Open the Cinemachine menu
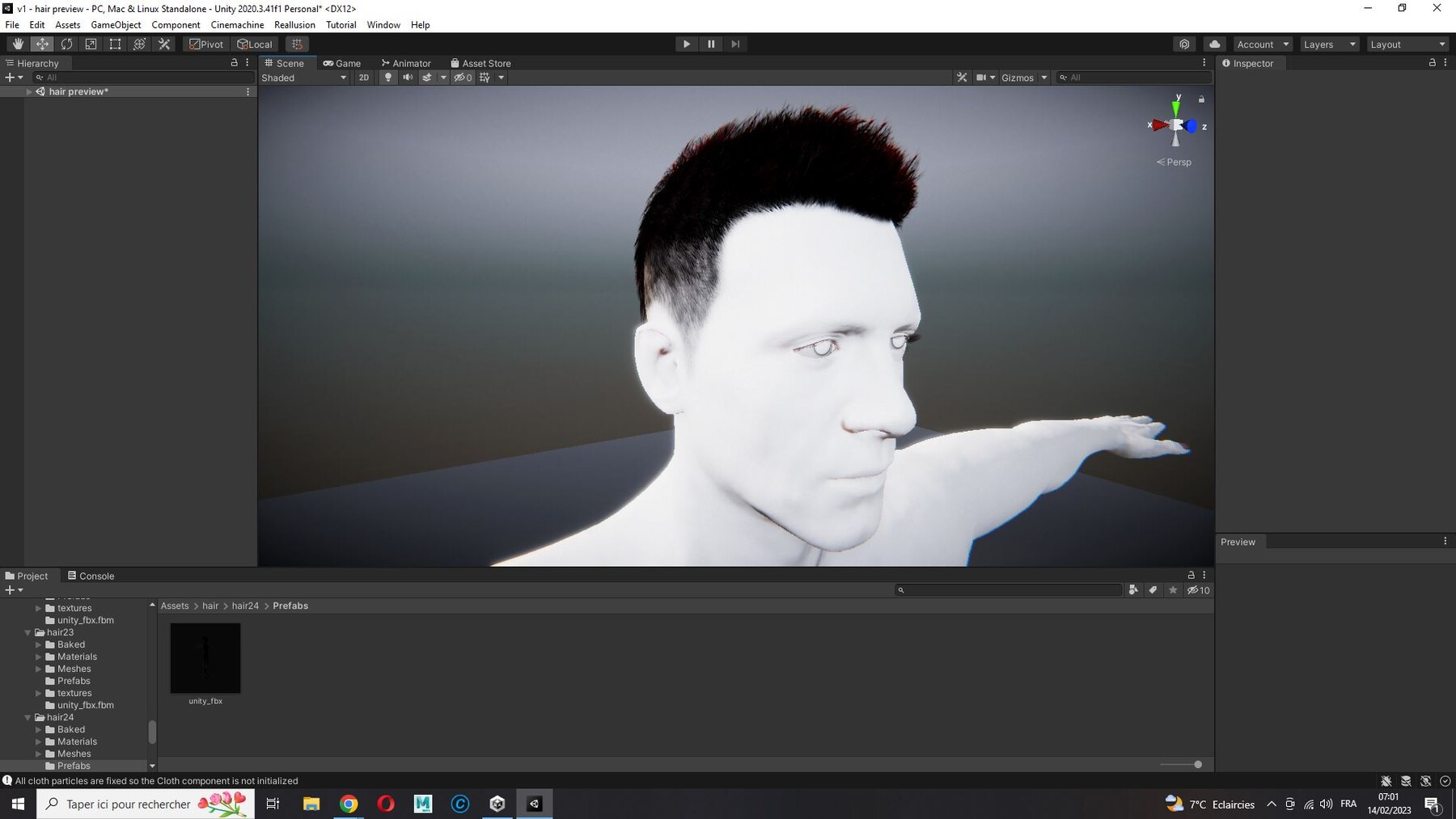 pos(237,25)
